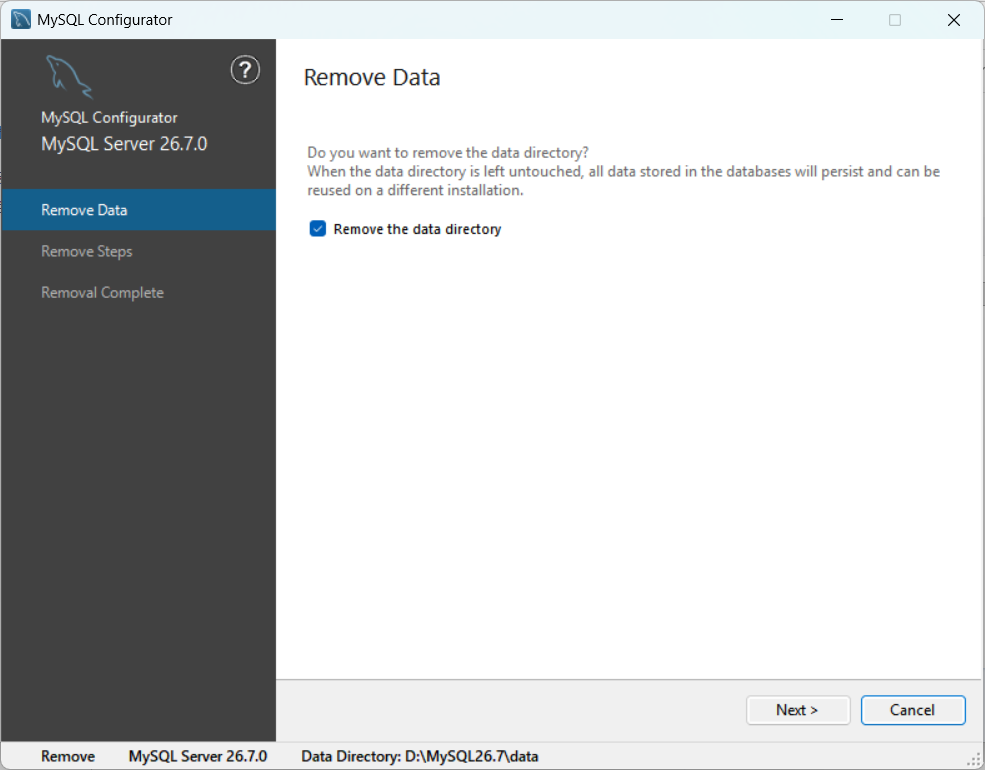Click the MySQL dolphin logo in sidebar
This screenshot has height=770, width=985.
point(69,77)
